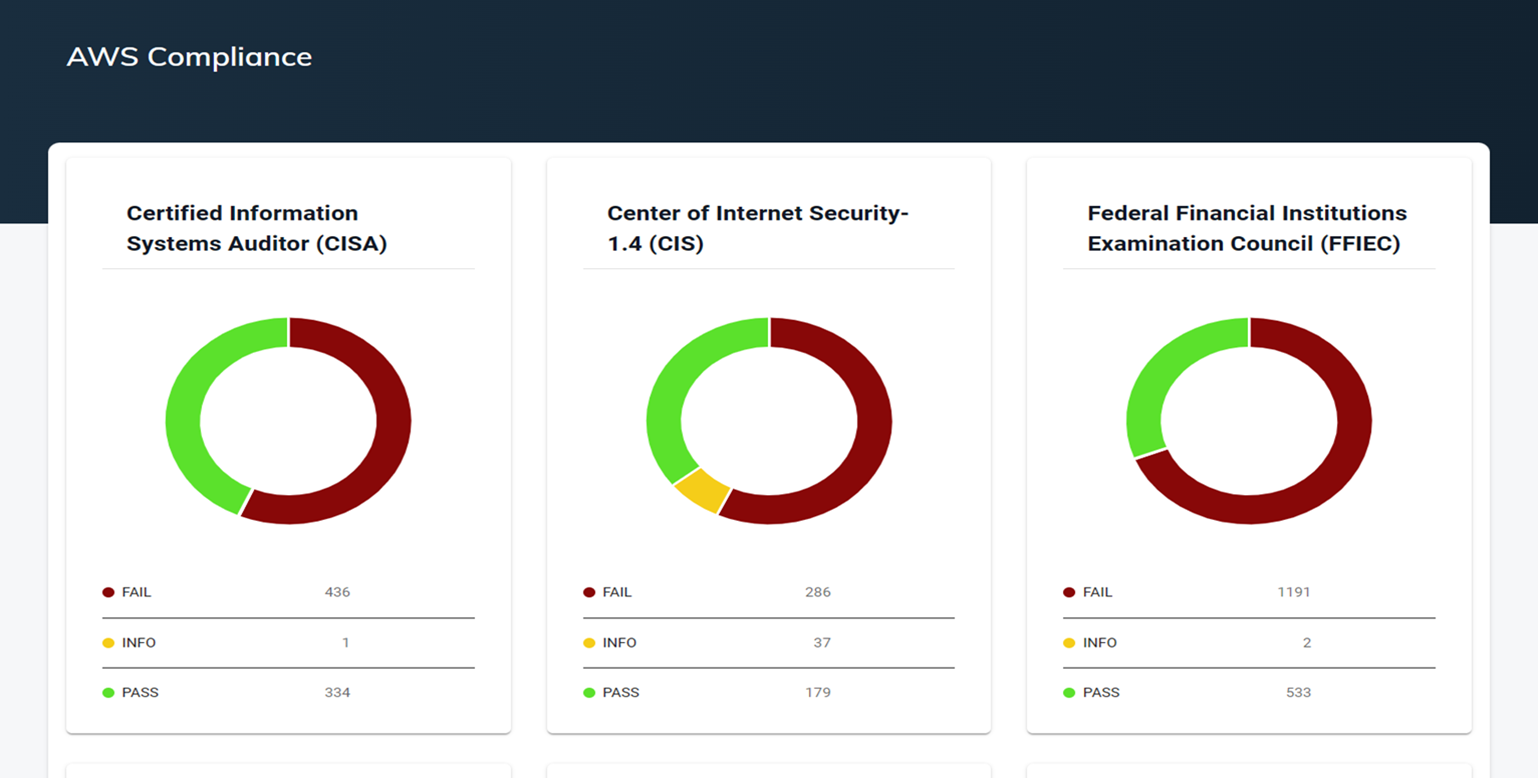Click the INFO label in the FFIEC card
Viewport: 1538px width, 778px height.
[1100, 642]
